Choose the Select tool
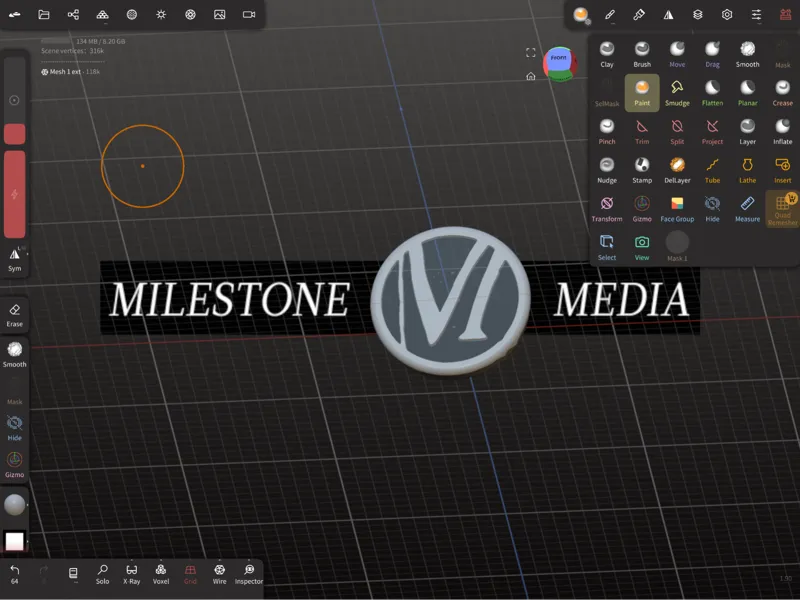 tap(607, 248)
